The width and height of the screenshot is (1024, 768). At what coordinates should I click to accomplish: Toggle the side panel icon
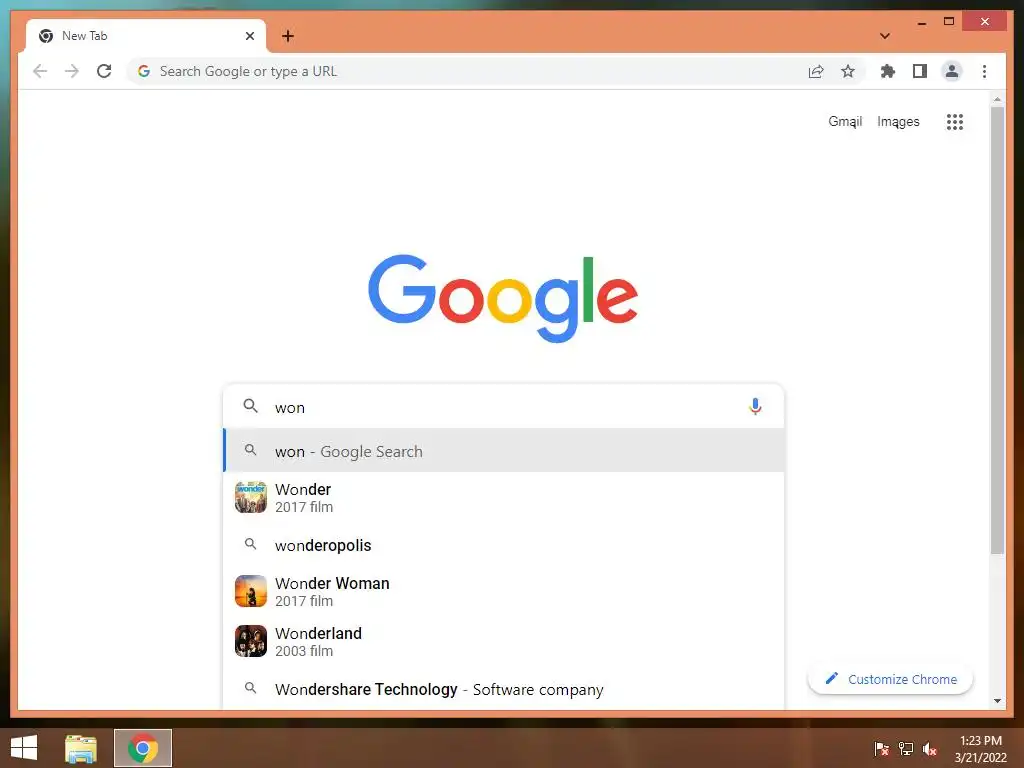click(920, 71)
